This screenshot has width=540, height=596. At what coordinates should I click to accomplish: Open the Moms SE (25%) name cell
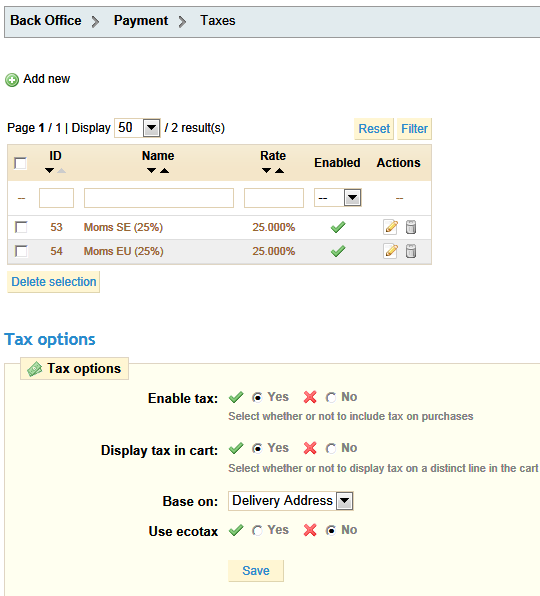coord(124,227)
